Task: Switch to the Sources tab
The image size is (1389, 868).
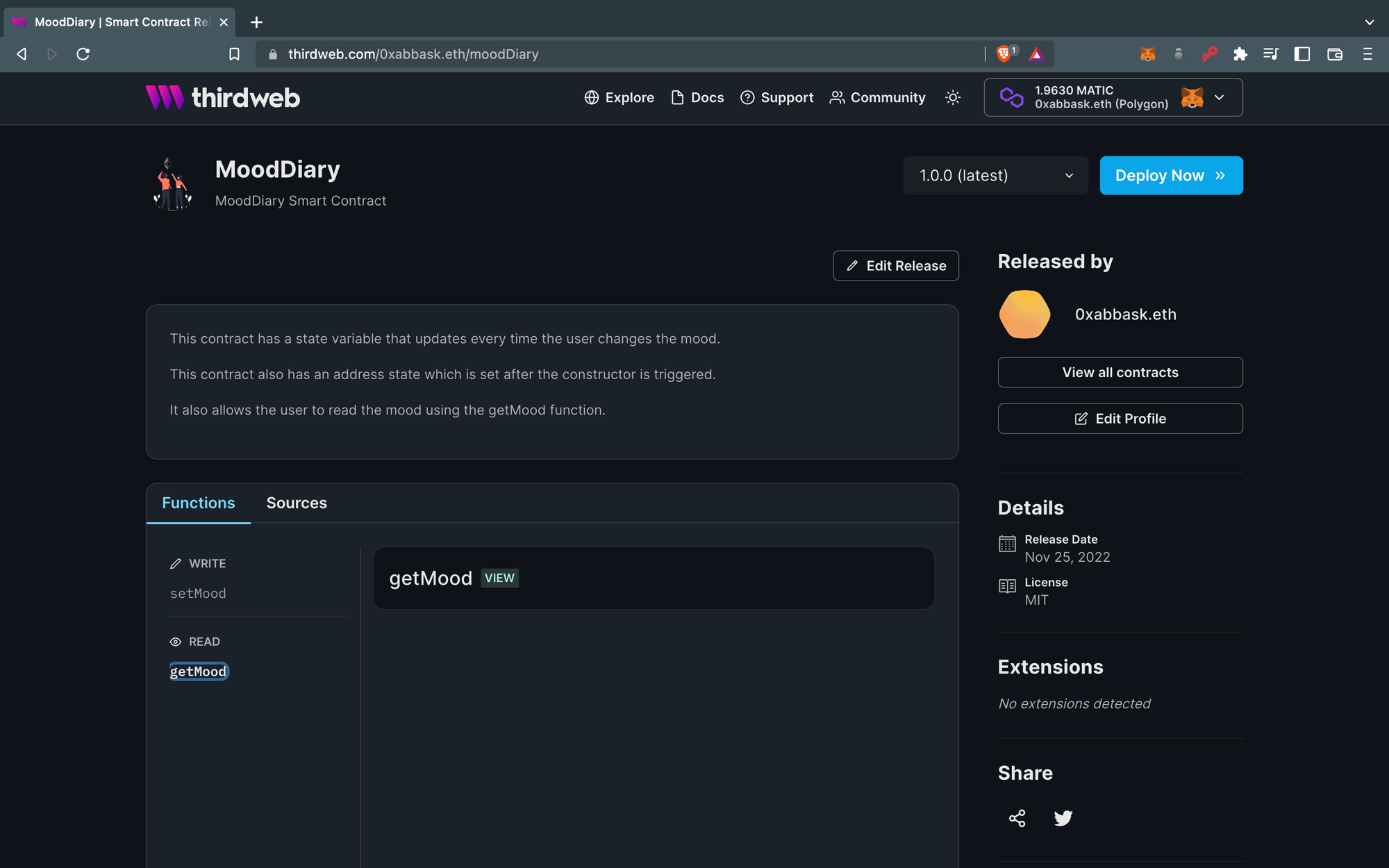Action: click(297, 503)
